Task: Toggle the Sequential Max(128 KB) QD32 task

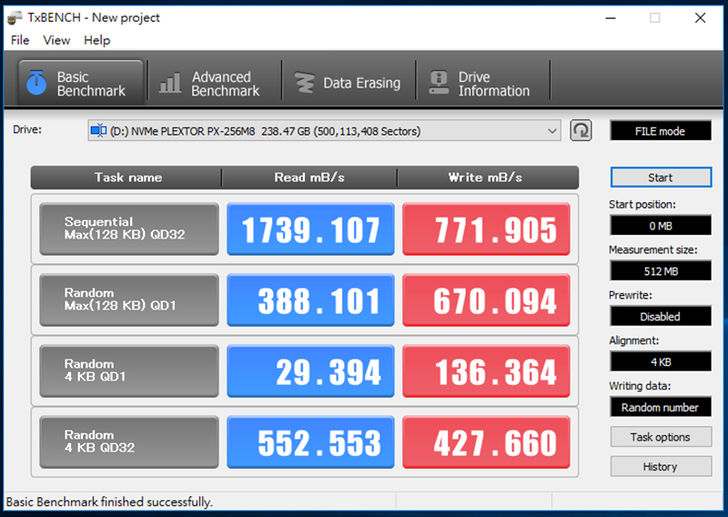Action: [128, 229]
